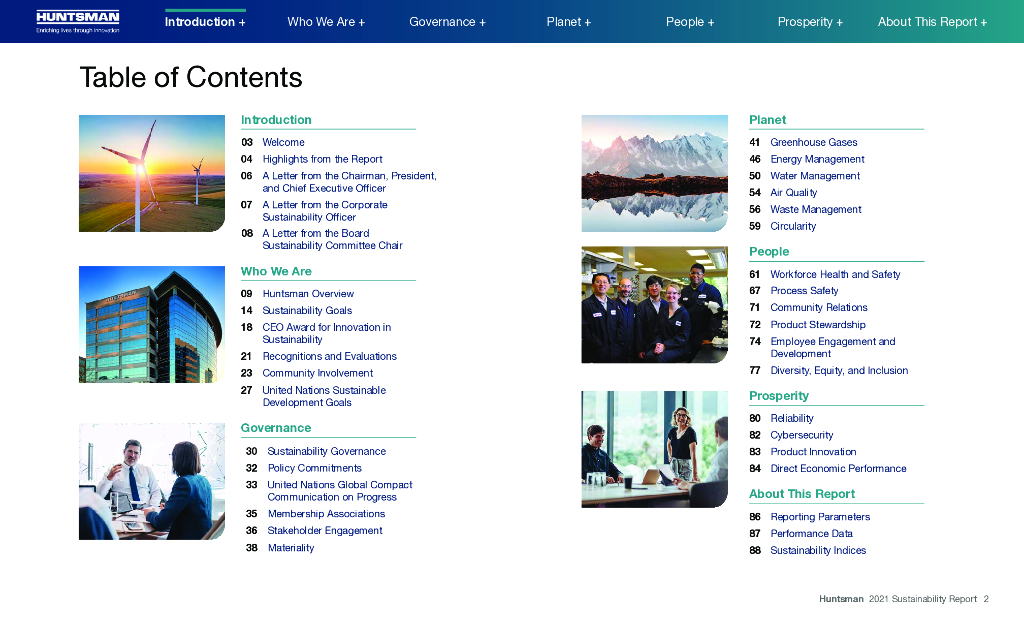Click the lab workers group thumbnail
This screenshot has width=1024, height=622.
(654, 304)
